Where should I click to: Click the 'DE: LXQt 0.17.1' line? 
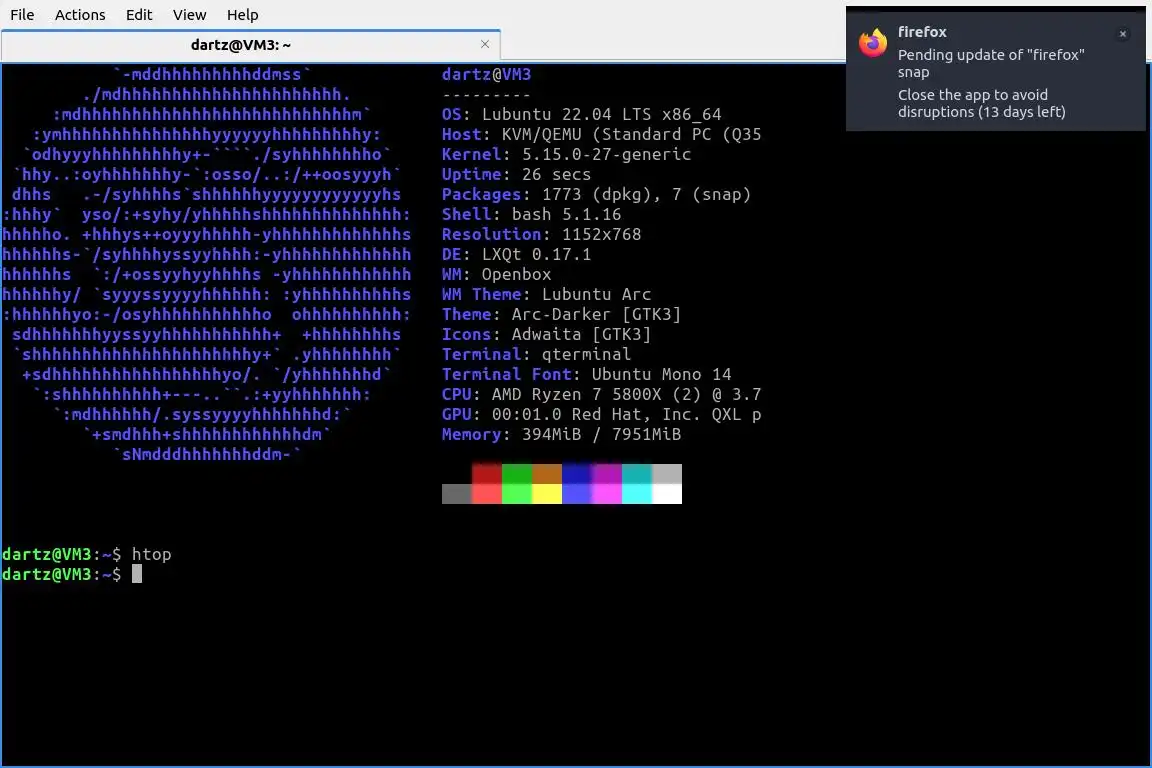point(516,254)
